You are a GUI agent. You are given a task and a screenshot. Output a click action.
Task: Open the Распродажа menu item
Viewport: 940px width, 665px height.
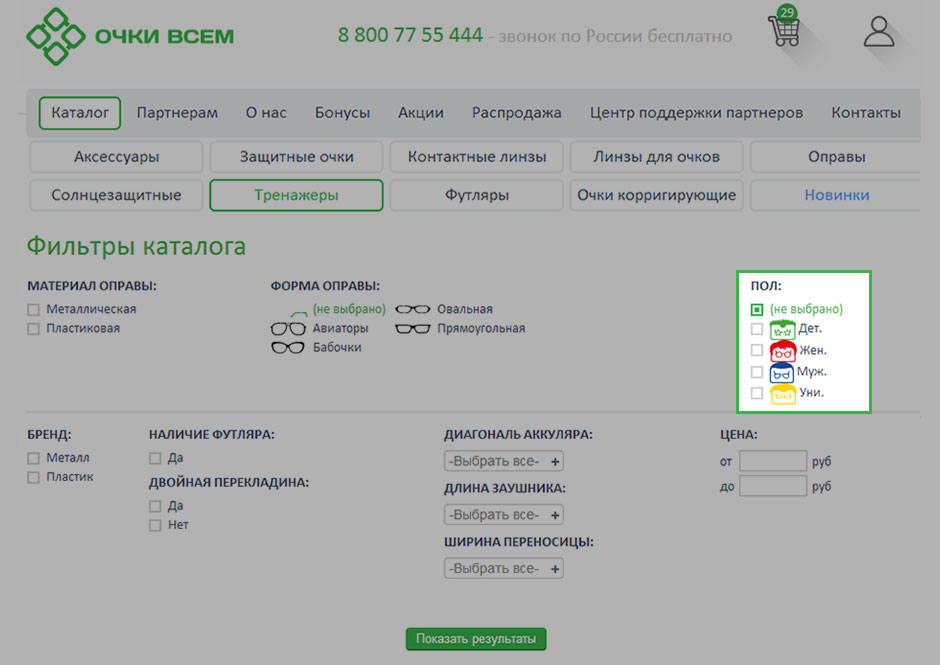click(x=516, y=113)
